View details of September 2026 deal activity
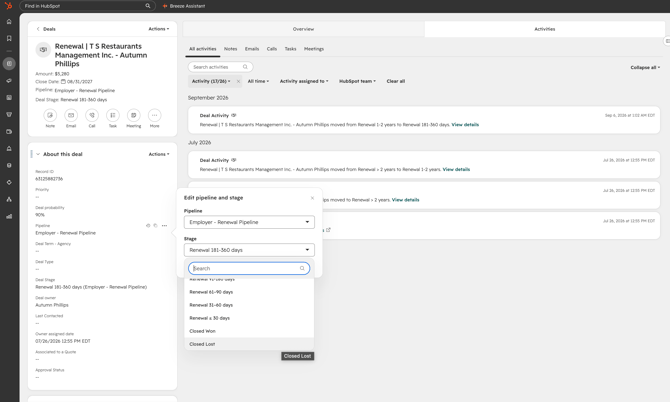Viewport: 670px width, 402px height. coord(465,125)
